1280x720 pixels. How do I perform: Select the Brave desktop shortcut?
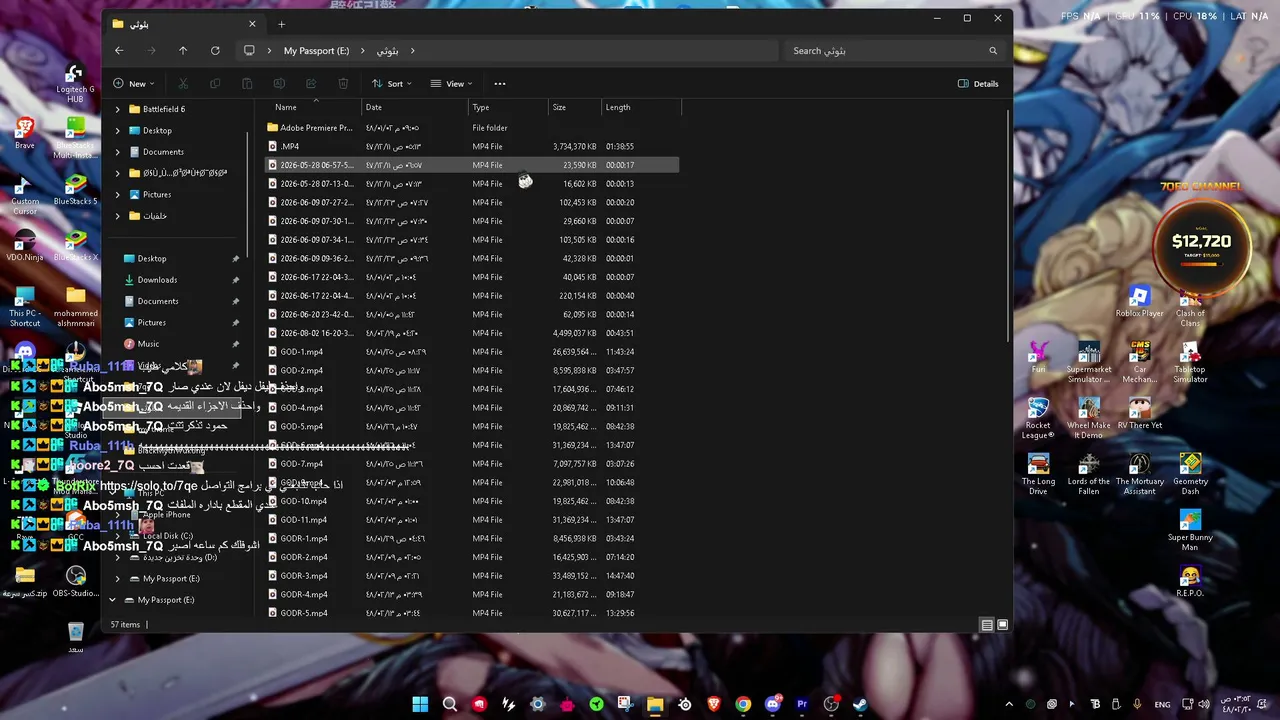click(x=25, y=134)
